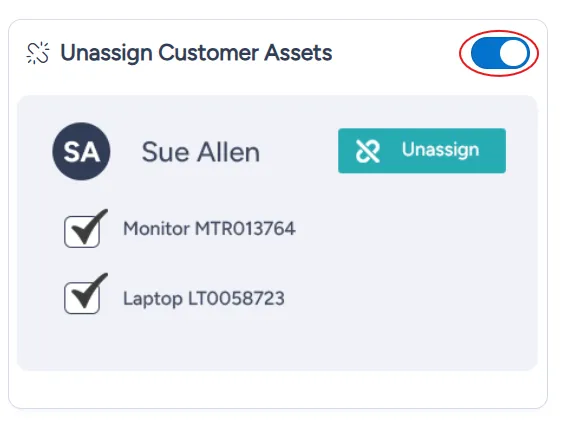Click the asset code LT0058723
Screen dimensions: 562x424
pos(237,299)
